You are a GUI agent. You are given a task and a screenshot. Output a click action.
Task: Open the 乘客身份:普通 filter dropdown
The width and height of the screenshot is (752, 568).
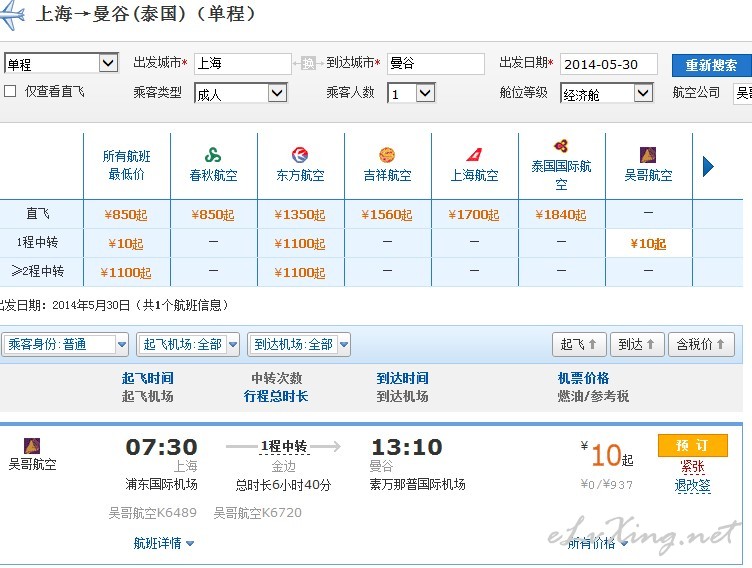66,344
